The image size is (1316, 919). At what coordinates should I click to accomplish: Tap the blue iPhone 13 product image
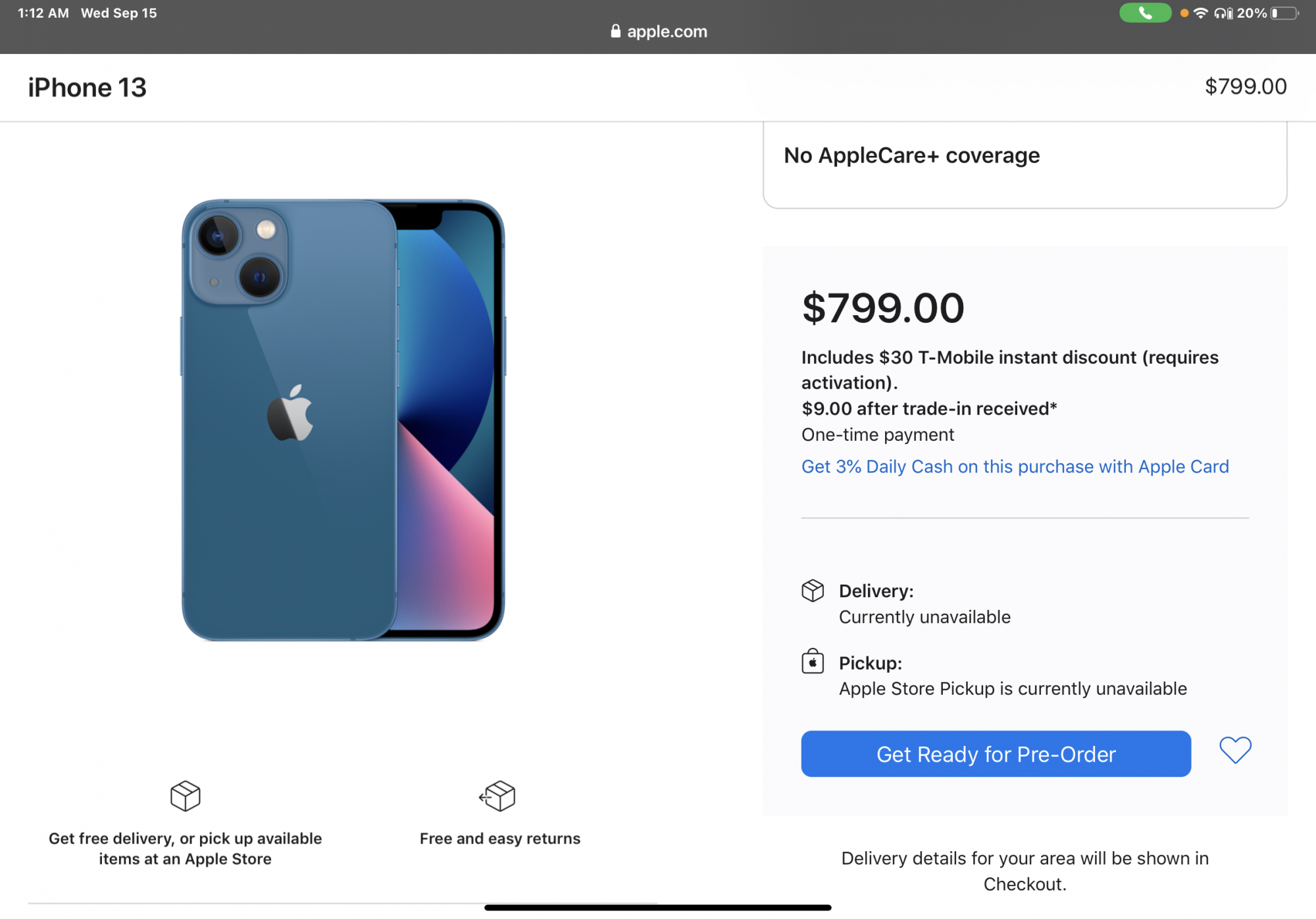343,420
